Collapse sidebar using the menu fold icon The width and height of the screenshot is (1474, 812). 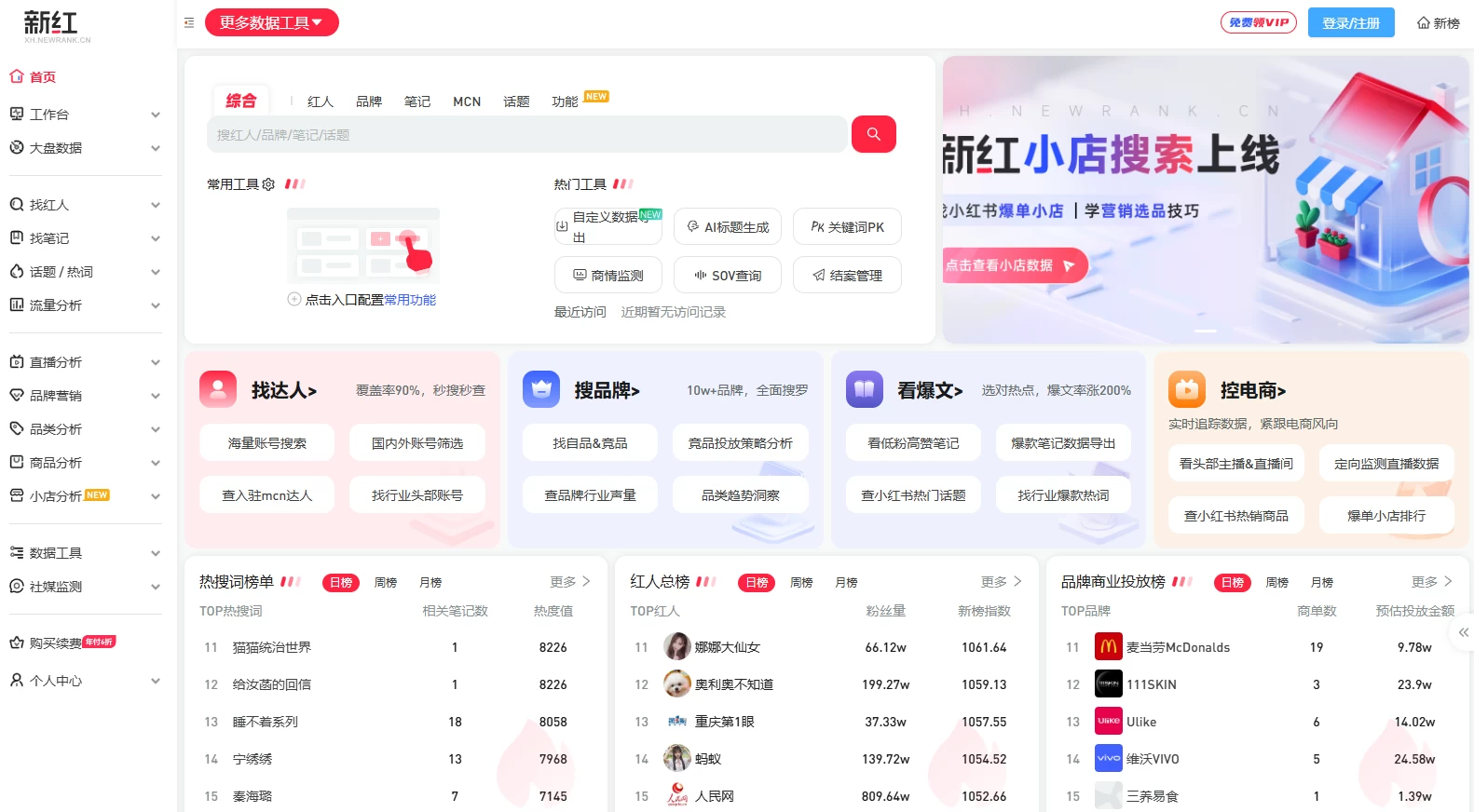click(189, 22)
